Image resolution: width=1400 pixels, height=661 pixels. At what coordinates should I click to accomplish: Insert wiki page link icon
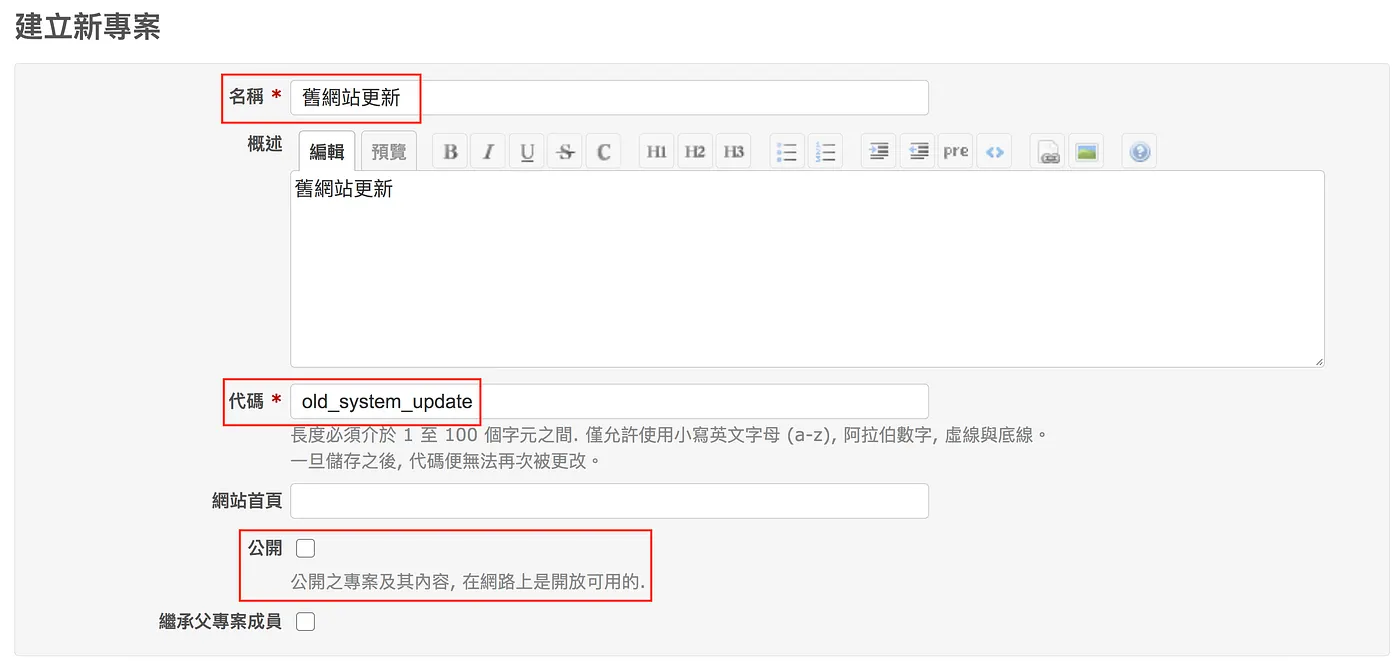click(1047, 152)
